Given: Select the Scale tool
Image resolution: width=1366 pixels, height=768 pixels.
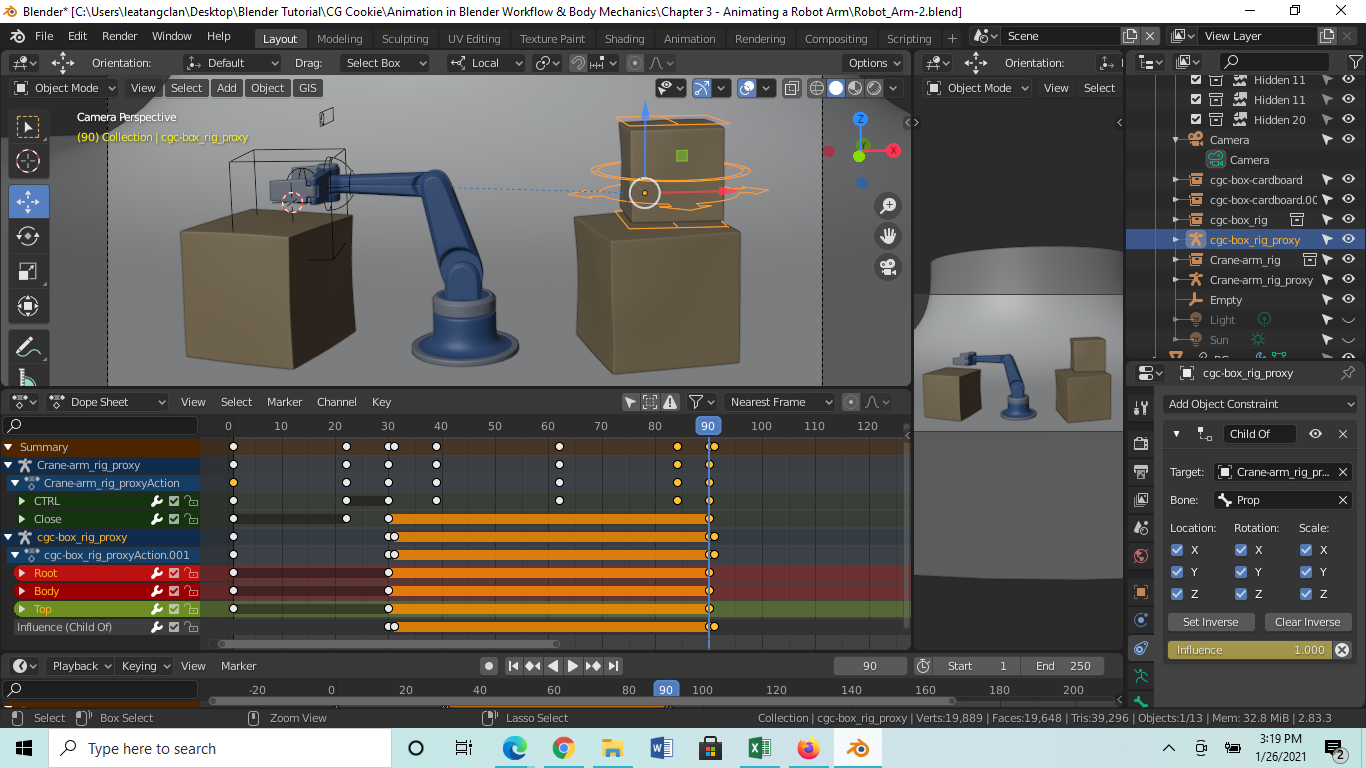Looking at the screenshot, I should [x=28, y=271].
